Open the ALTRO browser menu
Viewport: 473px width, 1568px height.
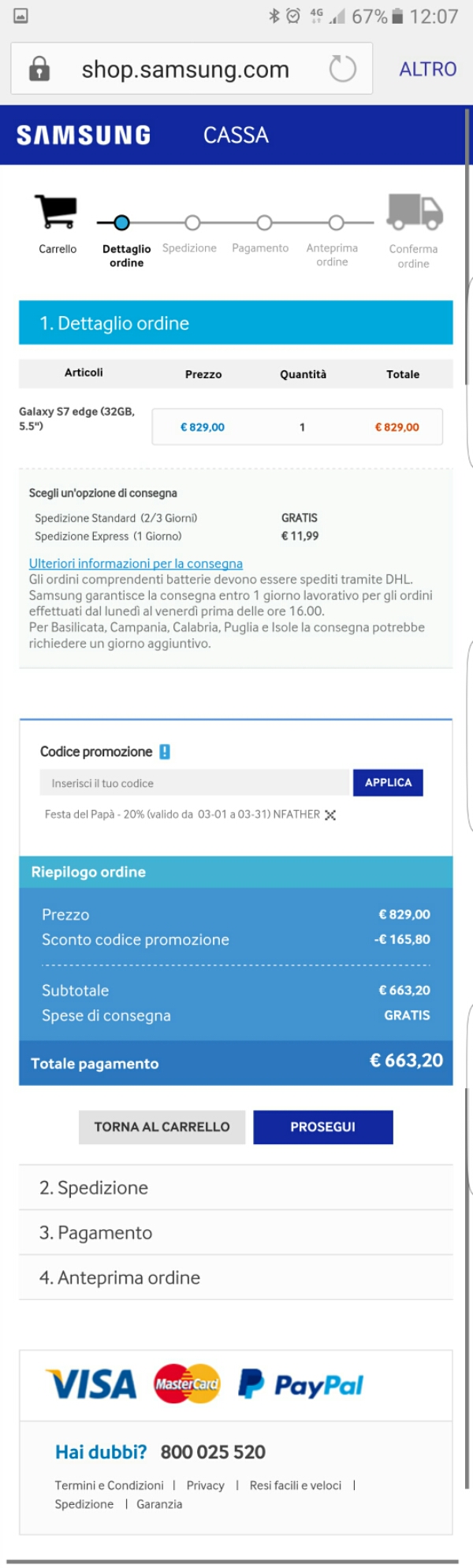pos(427,69)
